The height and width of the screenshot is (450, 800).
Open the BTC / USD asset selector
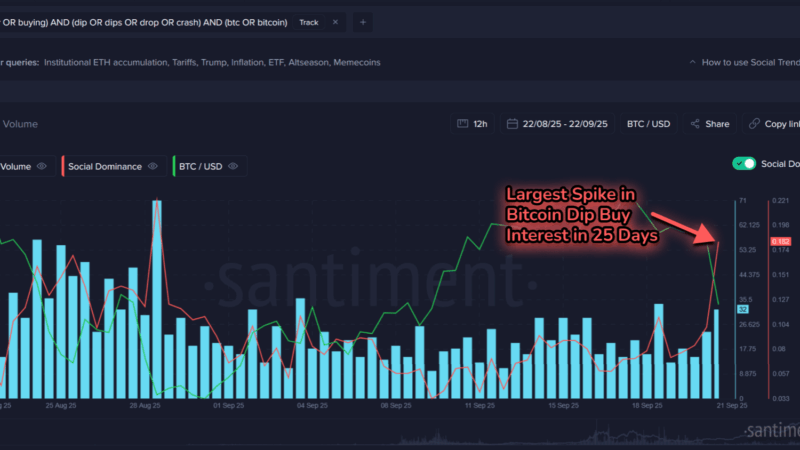pos(648,124)
